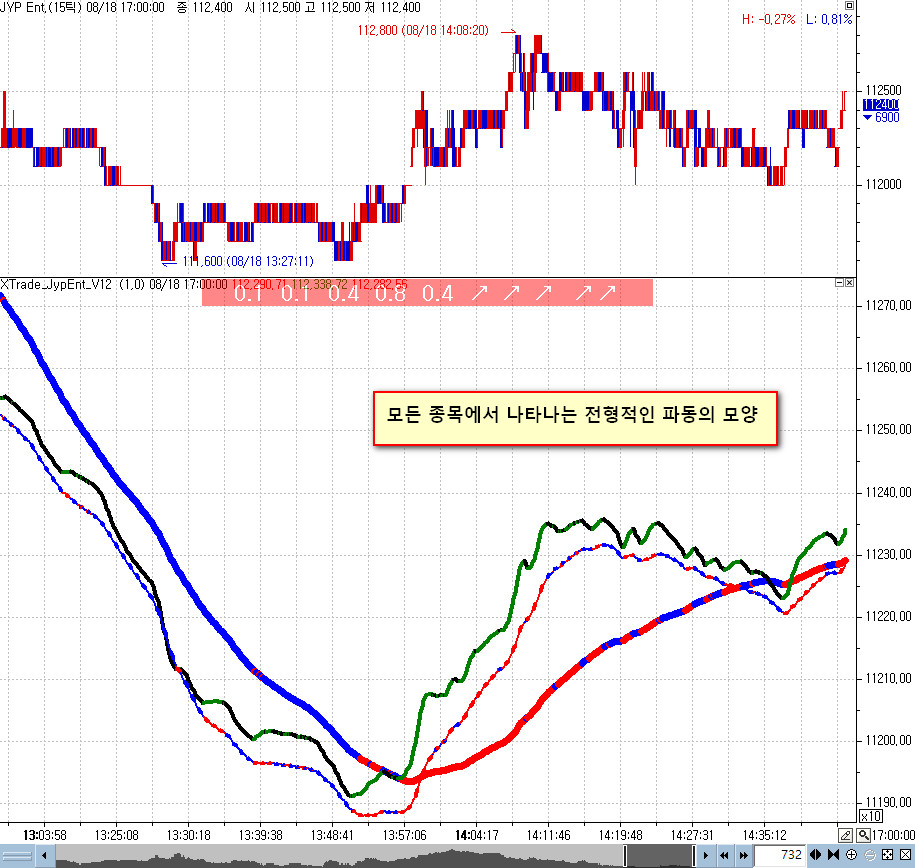Viewport: 915px width, 868px height.
Task: Click the right handle of the scrollbar range
Action: pyautogui.click(x=694, y=856)
